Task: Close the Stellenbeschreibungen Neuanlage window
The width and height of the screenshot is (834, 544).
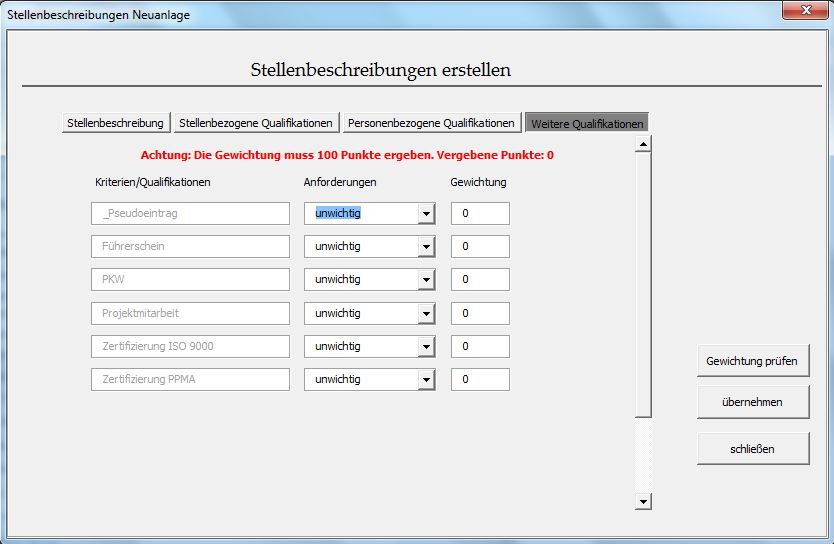Action: [804, 11]
